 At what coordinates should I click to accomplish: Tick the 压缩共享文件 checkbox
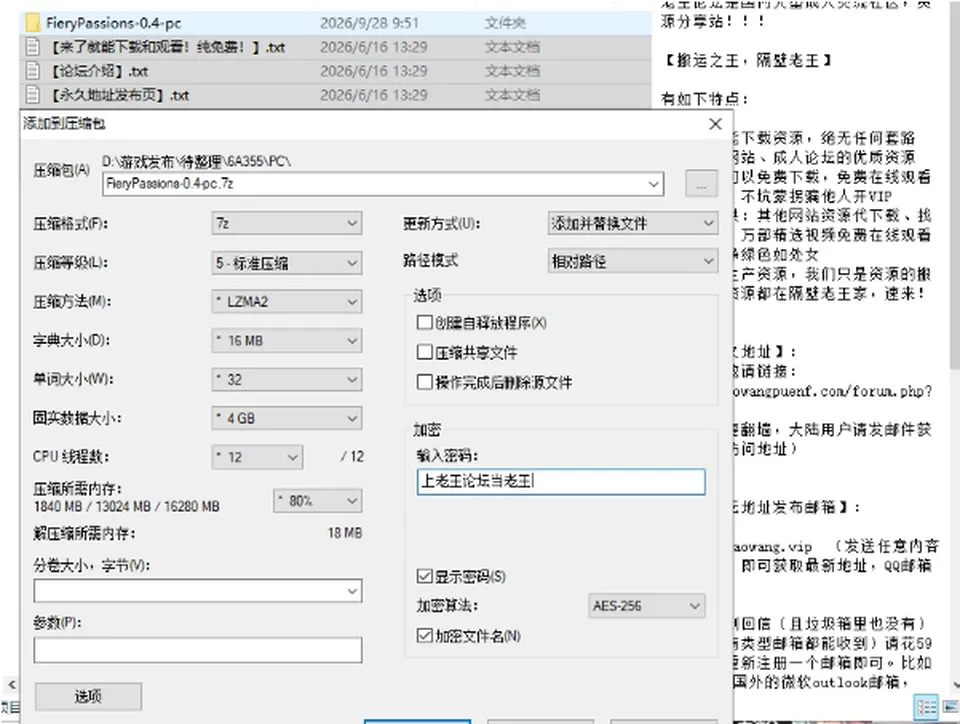coord(424,352)
